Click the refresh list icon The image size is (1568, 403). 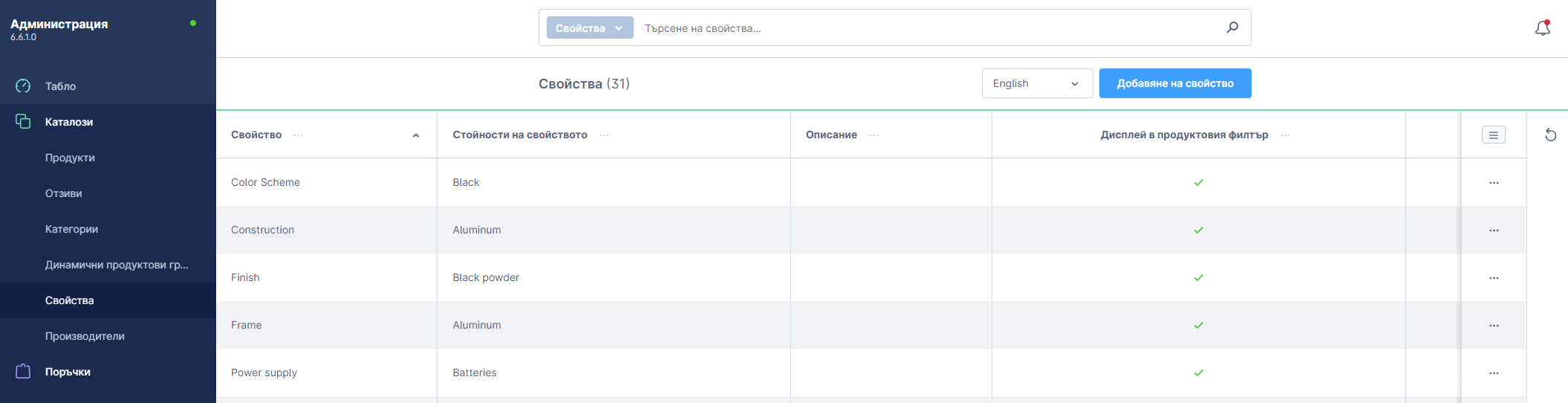(x=1550, y=135)
